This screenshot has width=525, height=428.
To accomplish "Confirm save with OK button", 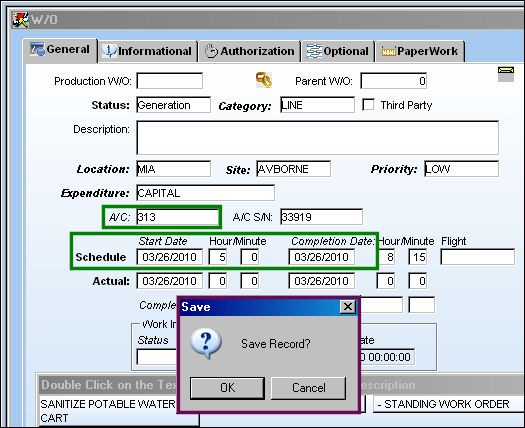I will click(227, 388).
